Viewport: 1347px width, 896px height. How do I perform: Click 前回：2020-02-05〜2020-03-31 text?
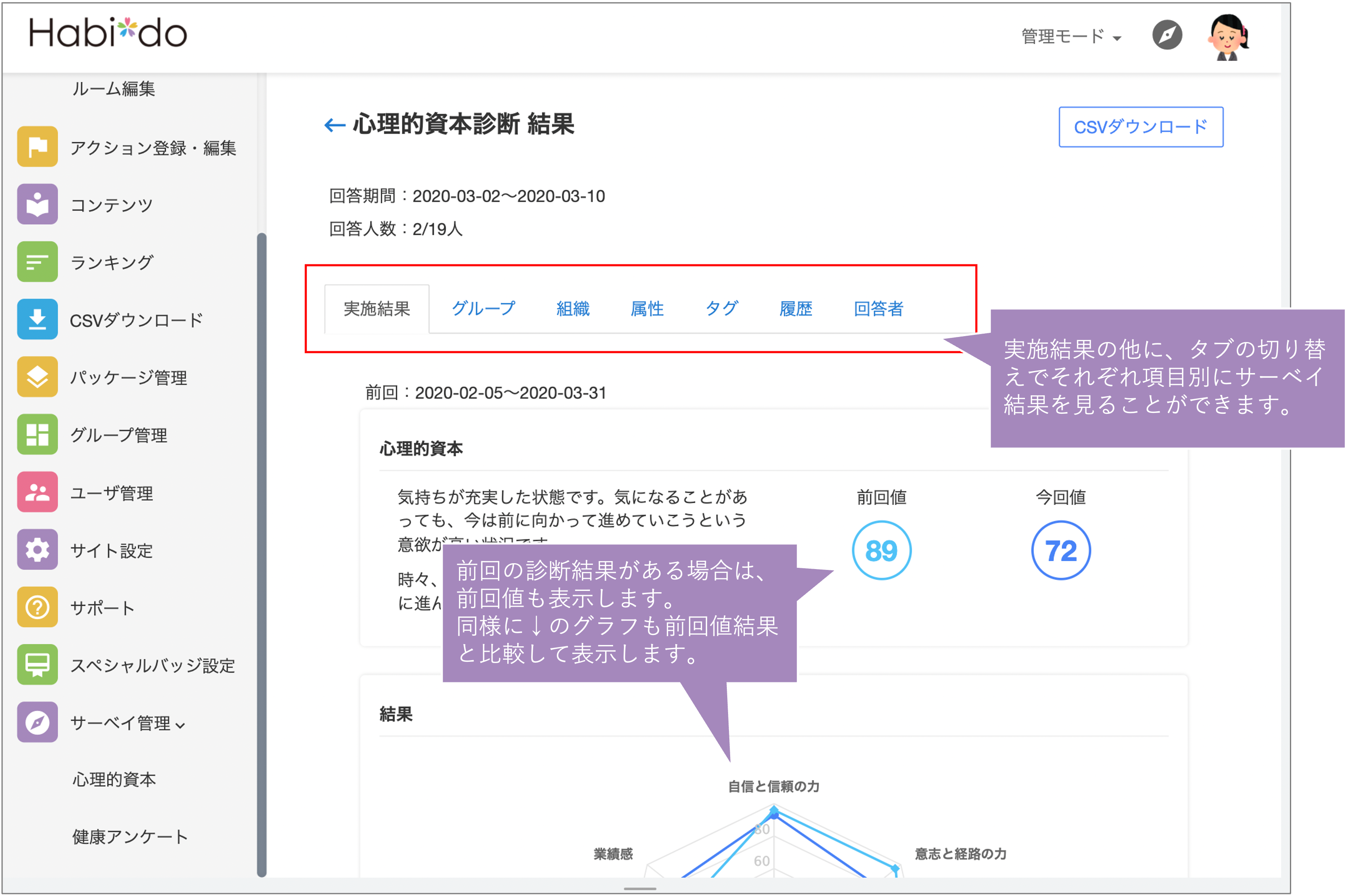485,392
